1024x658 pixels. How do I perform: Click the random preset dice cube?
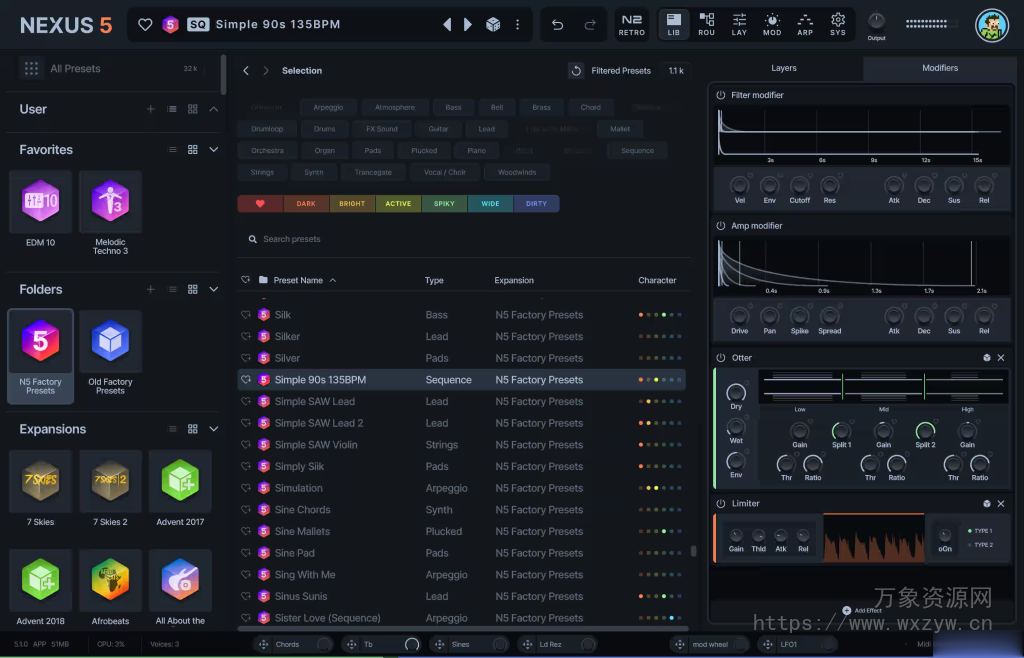click(492, 25)
